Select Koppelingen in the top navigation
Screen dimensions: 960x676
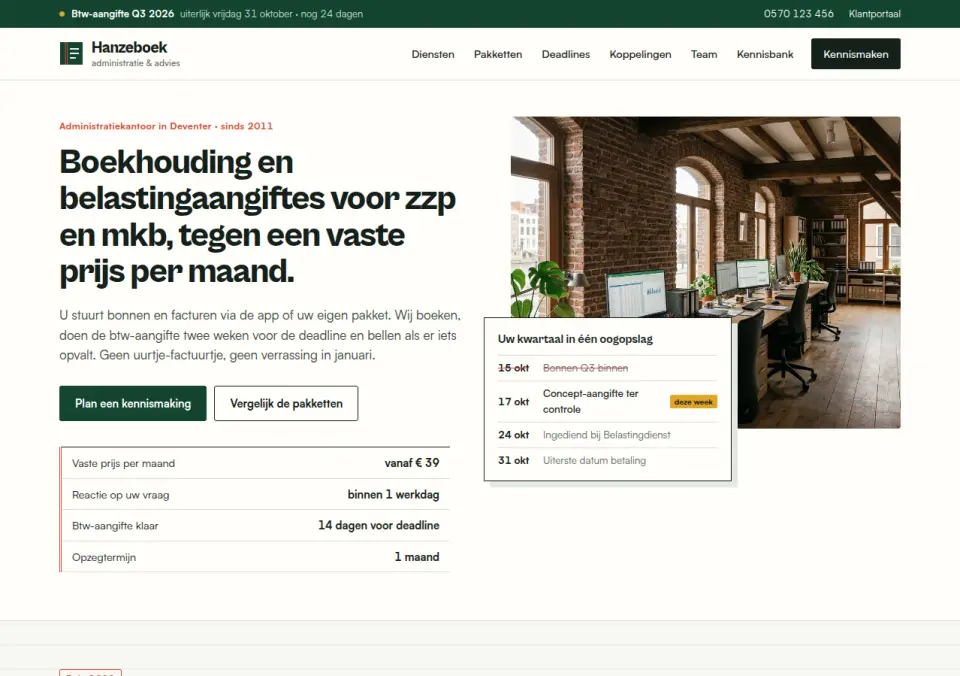[x=640, y=54]
